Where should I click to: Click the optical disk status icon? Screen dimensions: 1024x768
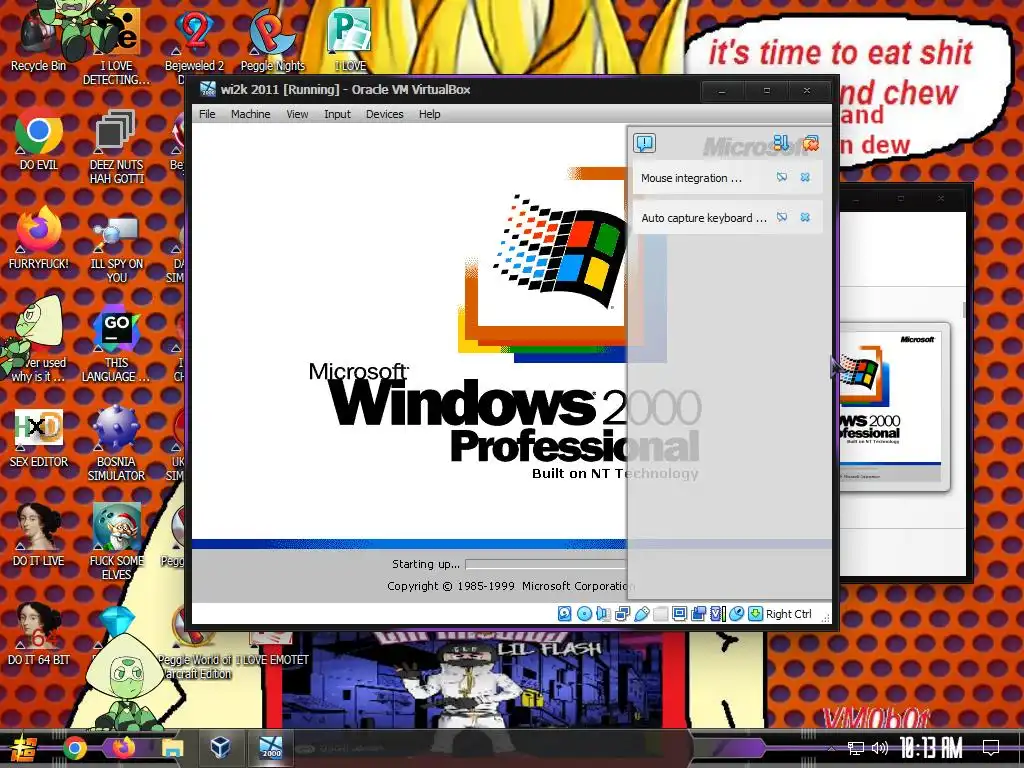pos(584,614)
